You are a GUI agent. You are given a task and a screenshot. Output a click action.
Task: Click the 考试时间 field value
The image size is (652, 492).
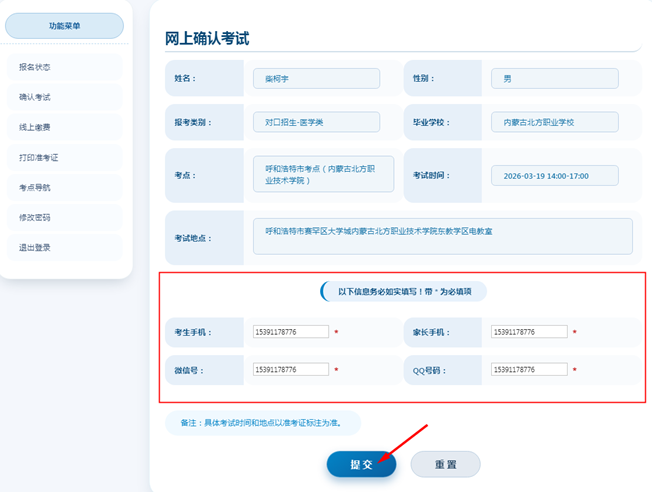(554, 175)
